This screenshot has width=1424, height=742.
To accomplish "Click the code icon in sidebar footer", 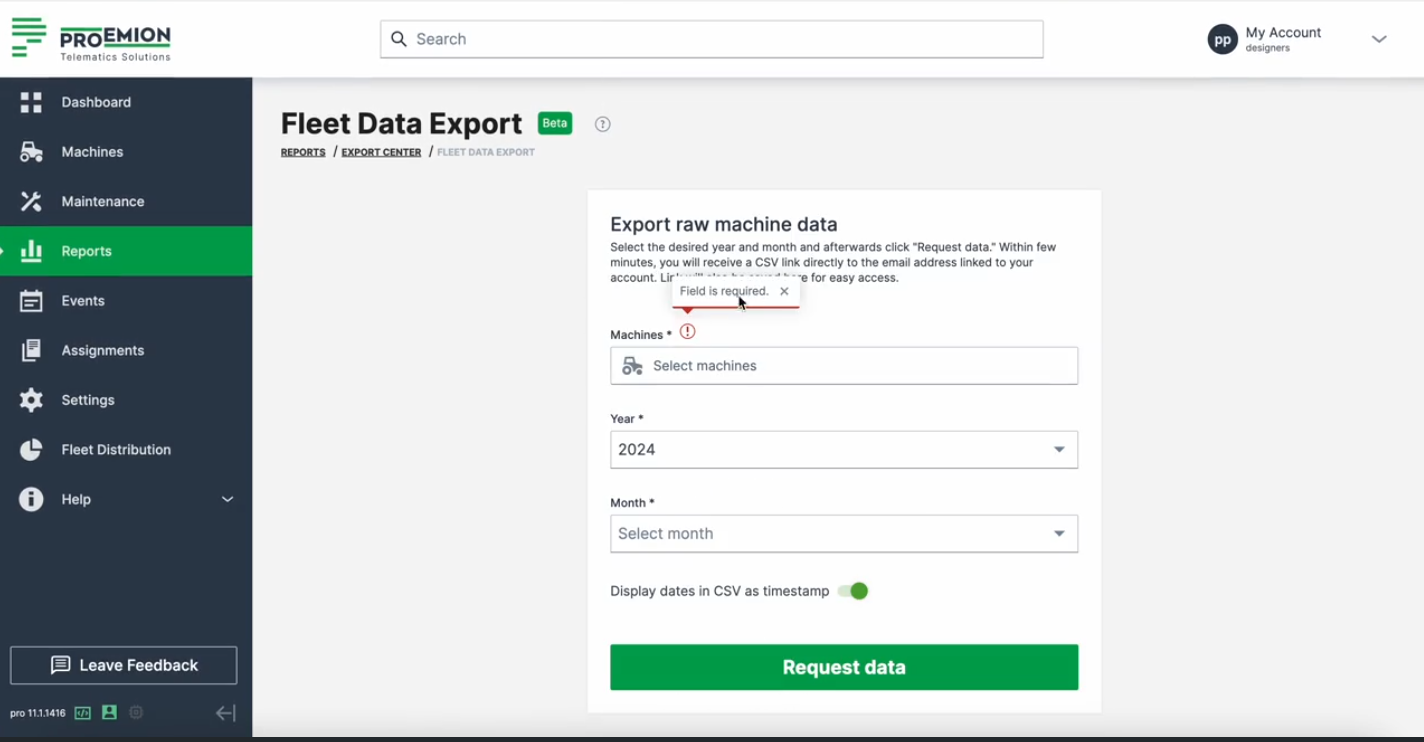I will point(83,713).
